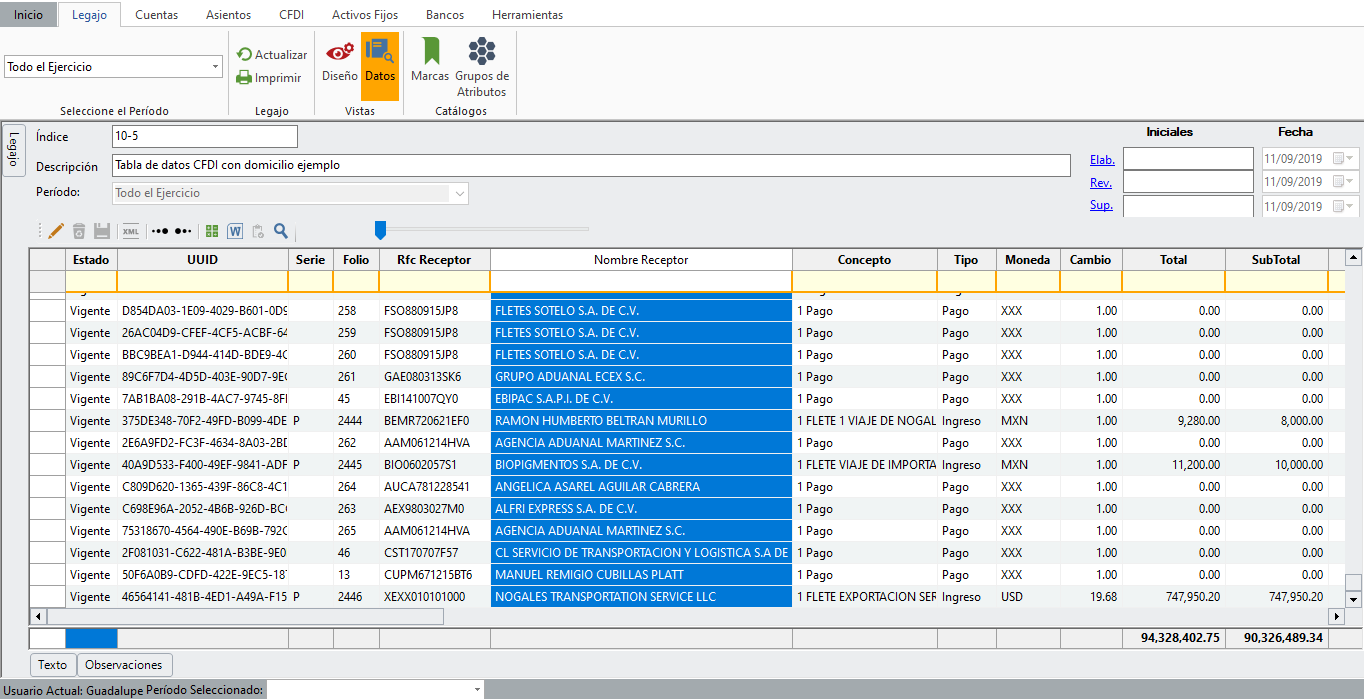Expand the Período Seleccionado dropdown in status bar
Viewport: 1364px width, 699px height.
tap(477, 690)
